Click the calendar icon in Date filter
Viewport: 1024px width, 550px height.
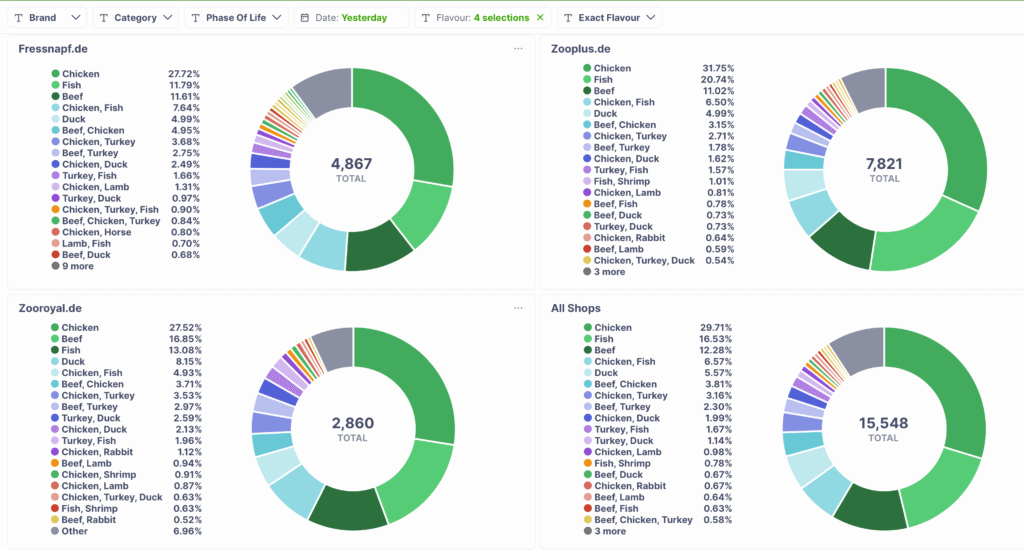coord(305,18)
